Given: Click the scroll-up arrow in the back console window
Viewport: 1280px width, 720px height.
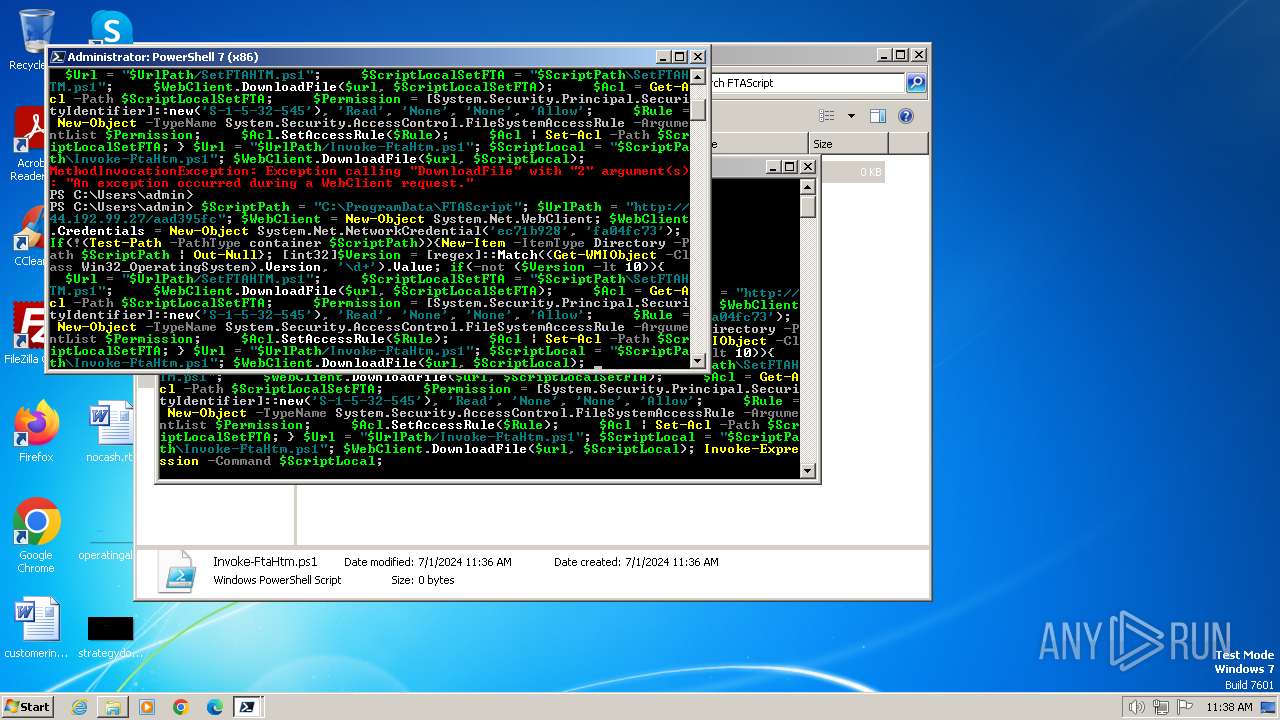Looking at the screenshot, I should coord(808,187).
